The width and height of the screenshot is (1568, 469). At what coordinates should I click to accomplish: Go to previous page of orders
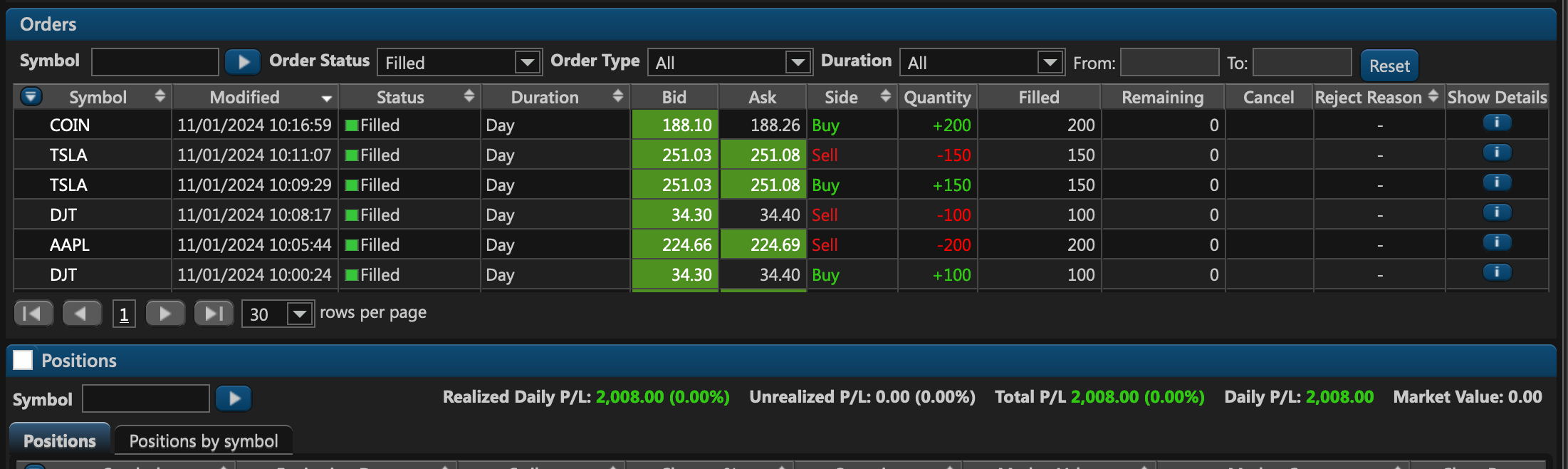[82, 314]
